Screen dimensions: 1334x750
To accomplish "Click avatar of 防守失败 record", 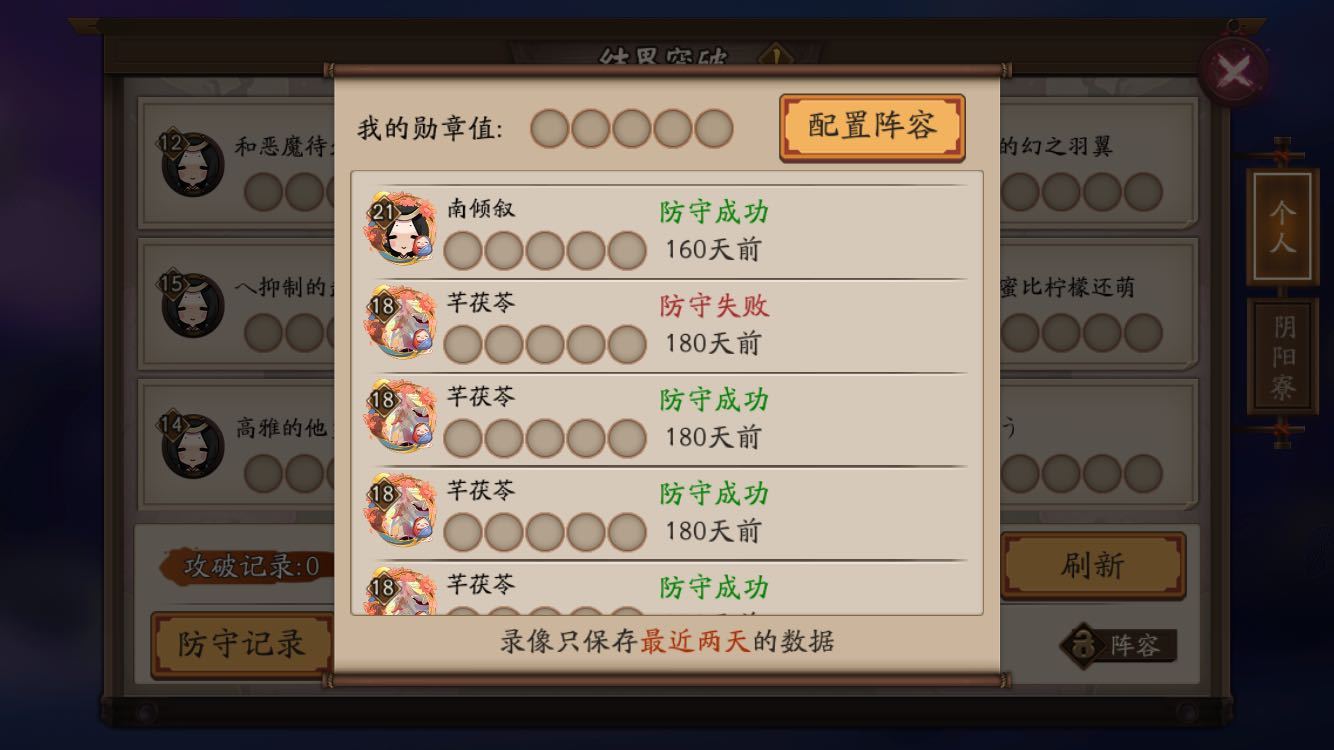I will [x=401, y=324].
